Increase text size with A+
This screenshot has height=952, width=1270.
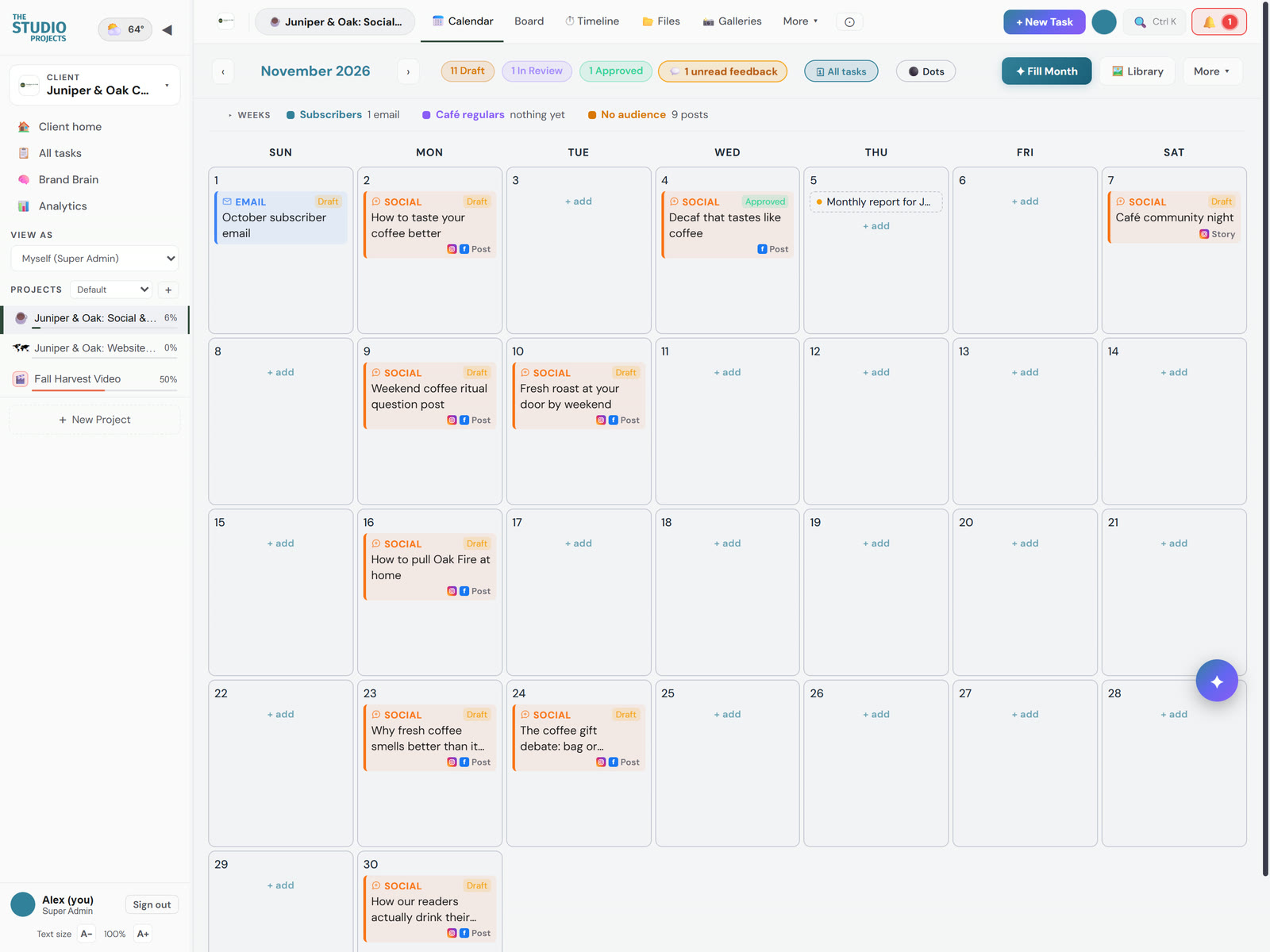pyautogui.click(x=143, y=934)
